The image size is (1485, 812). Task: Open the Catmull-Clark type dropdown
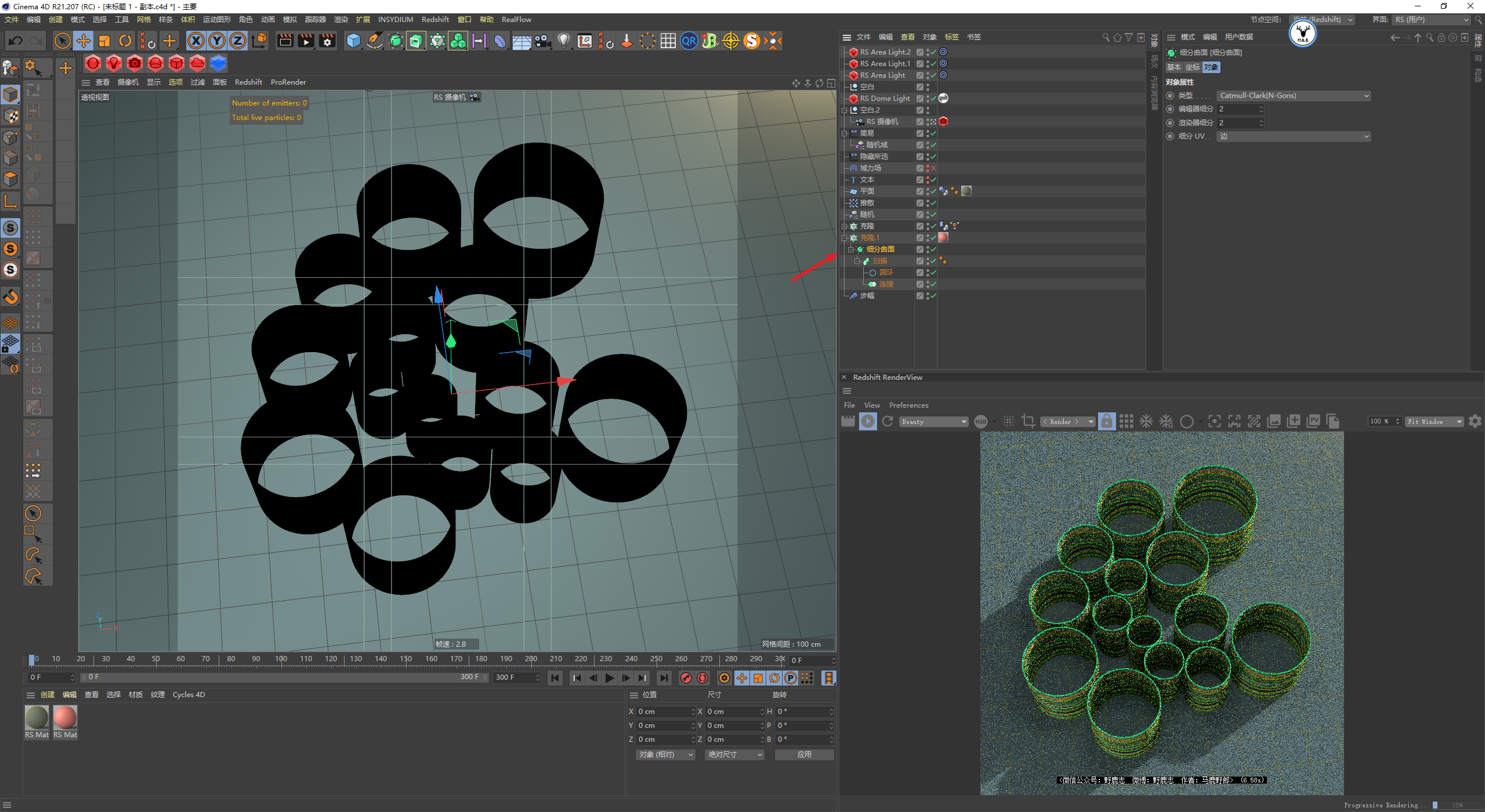[1294, 96]
